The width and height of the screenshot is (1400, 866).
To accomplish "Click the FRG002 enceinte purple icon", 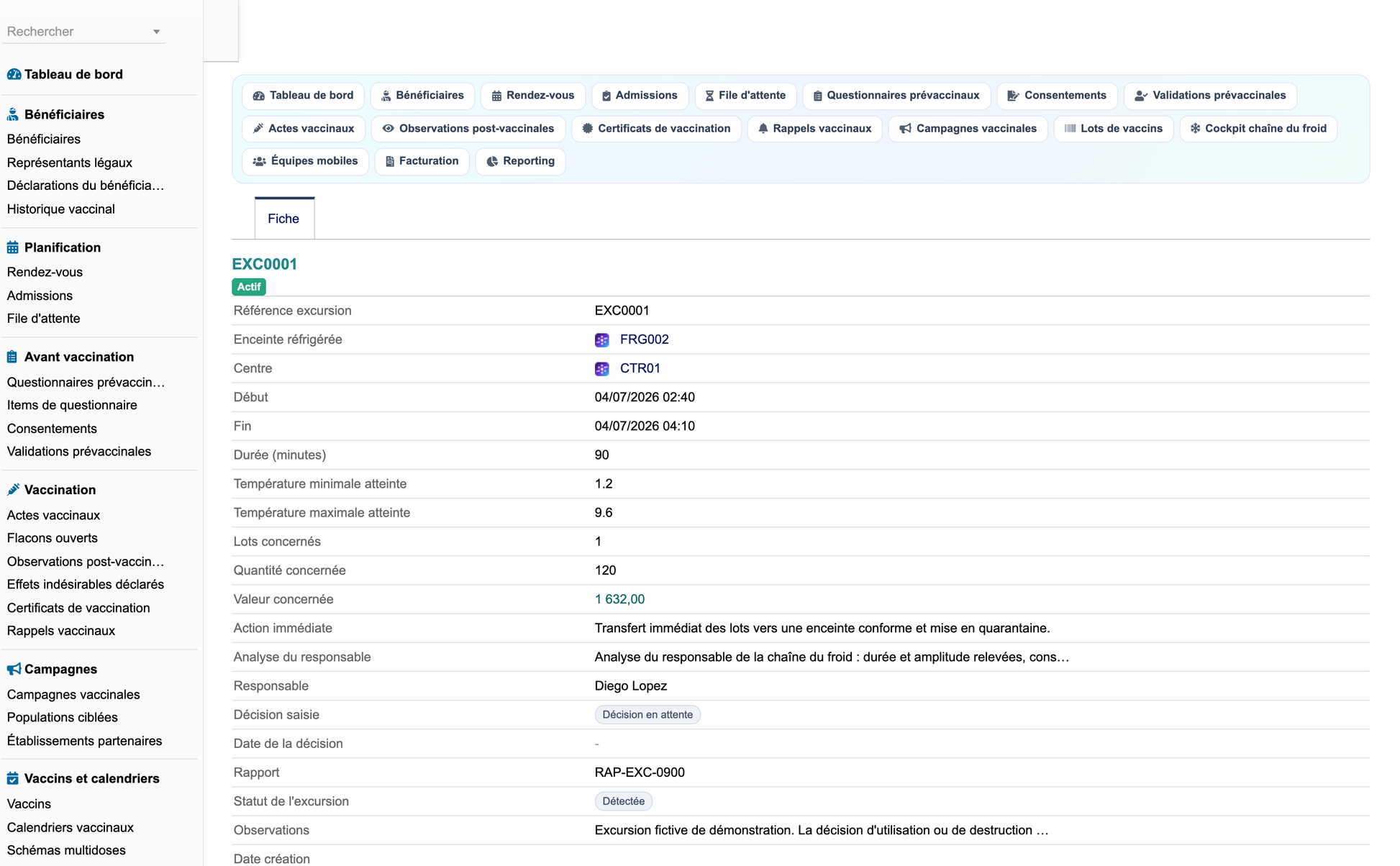I will click(x=602, y=339).
